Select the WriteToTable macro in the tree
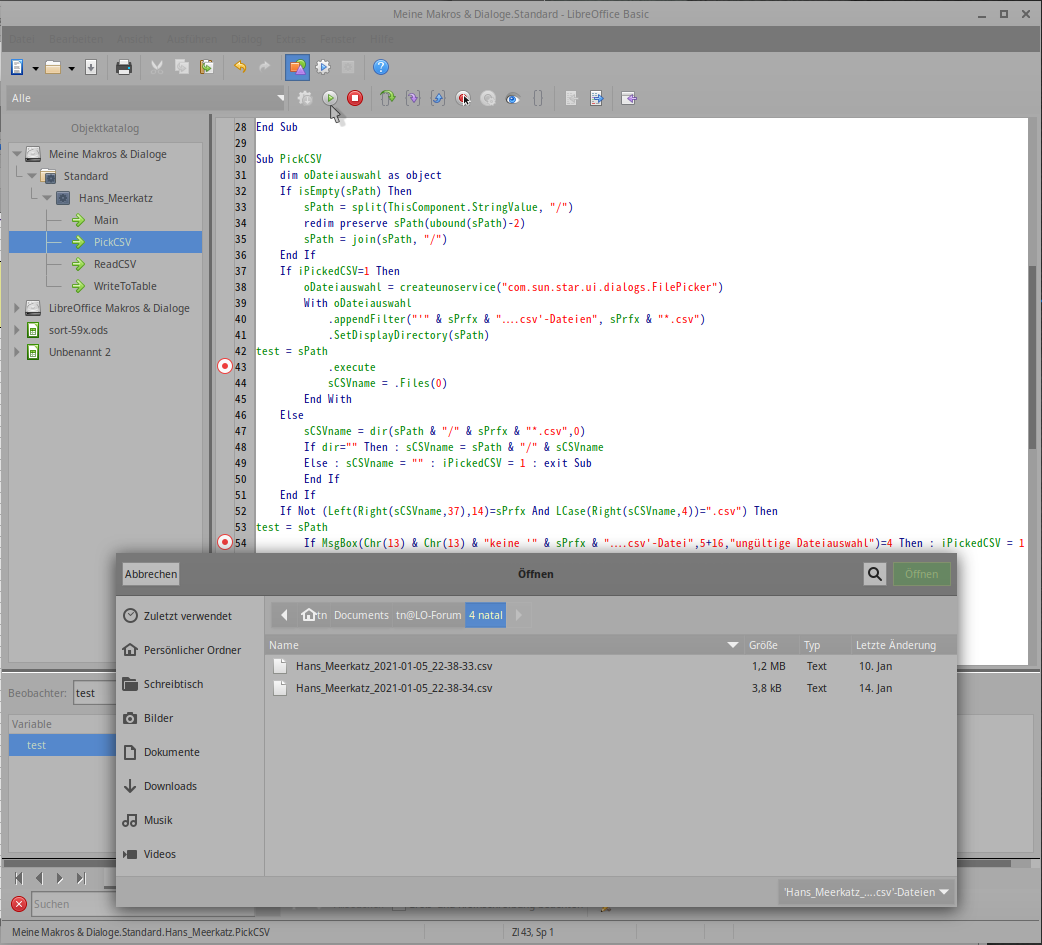1042x945 pixels. 125,286
